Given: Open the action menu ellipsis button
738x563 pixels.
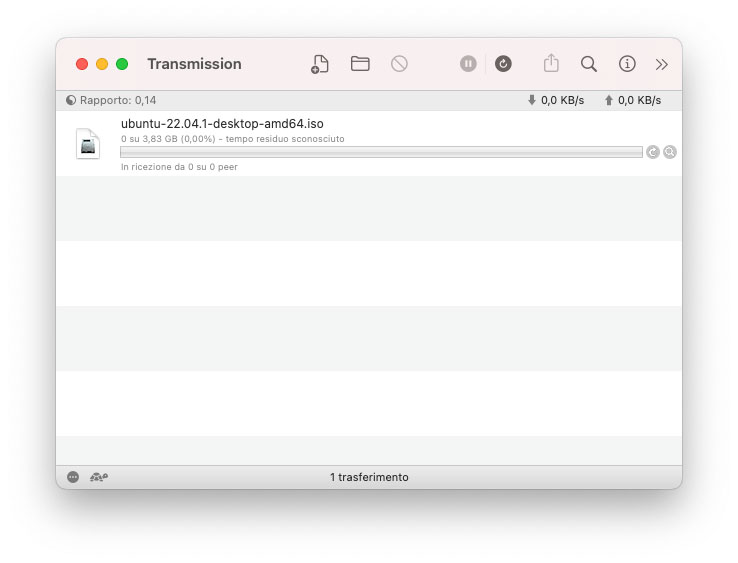Looking at the screenshot, I should [73, 477].
